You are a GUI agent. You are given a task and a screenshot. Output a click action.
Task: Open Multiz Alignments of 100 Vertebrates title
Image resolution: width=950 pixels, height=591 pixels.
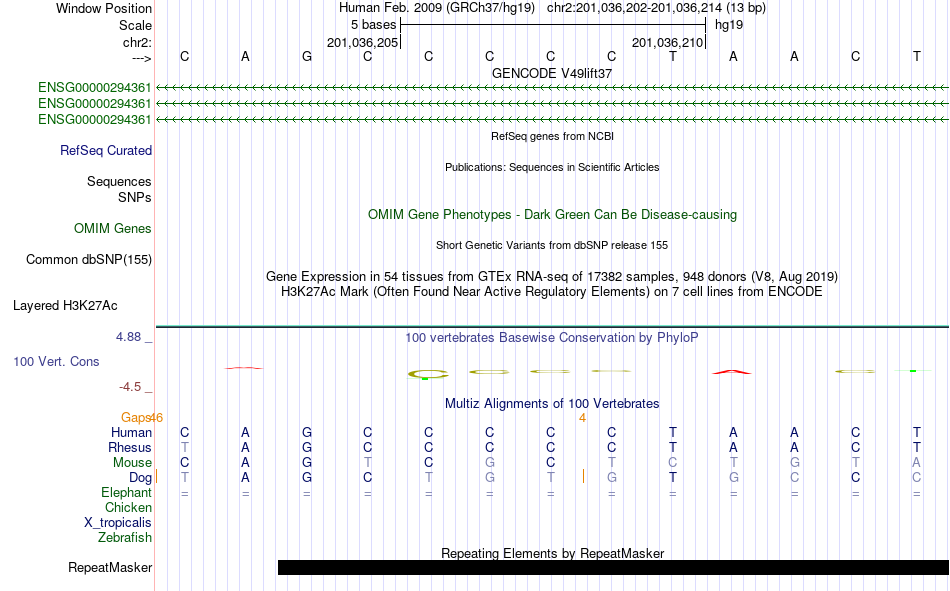pos(552,404)
